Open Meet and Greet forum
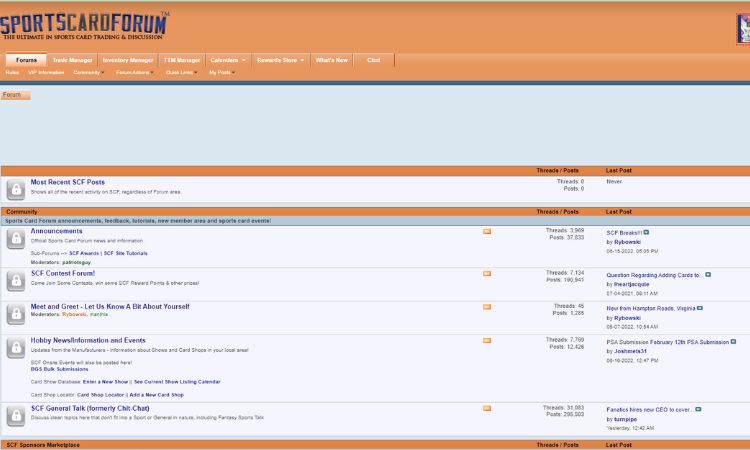 tap(110, 307)
